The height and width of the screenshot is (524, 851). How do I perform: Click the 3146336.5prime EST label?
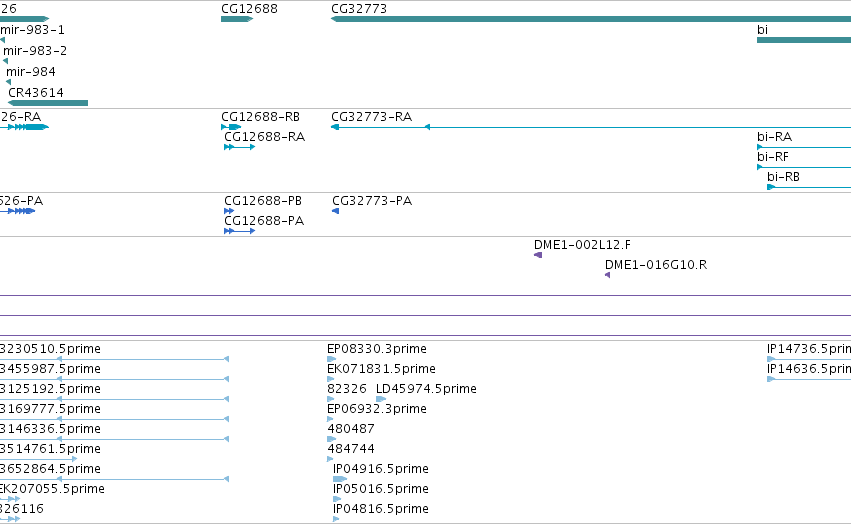point(50,429)
